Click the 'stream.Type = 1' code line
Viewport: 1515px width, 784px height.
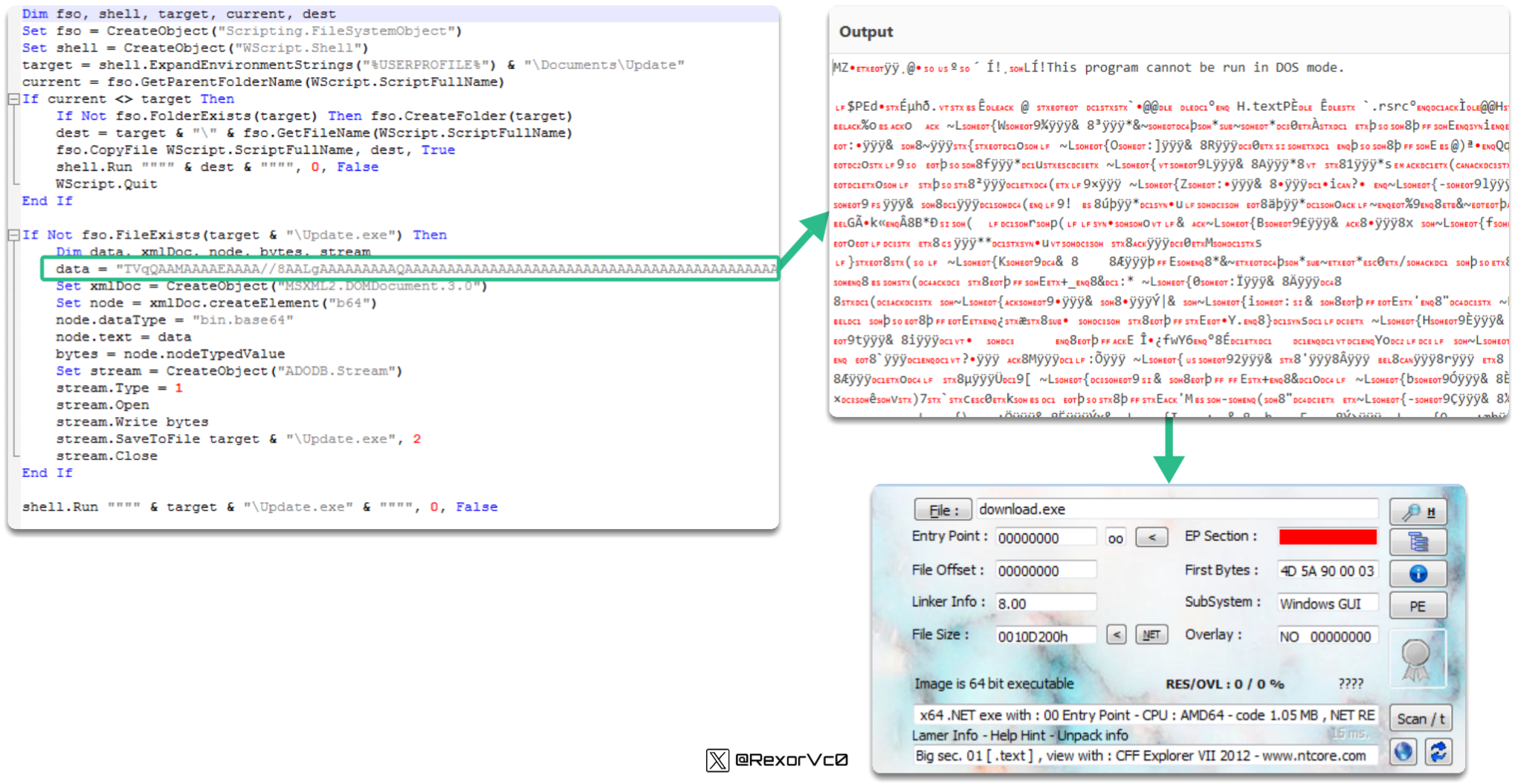click(x=119, y=388)
